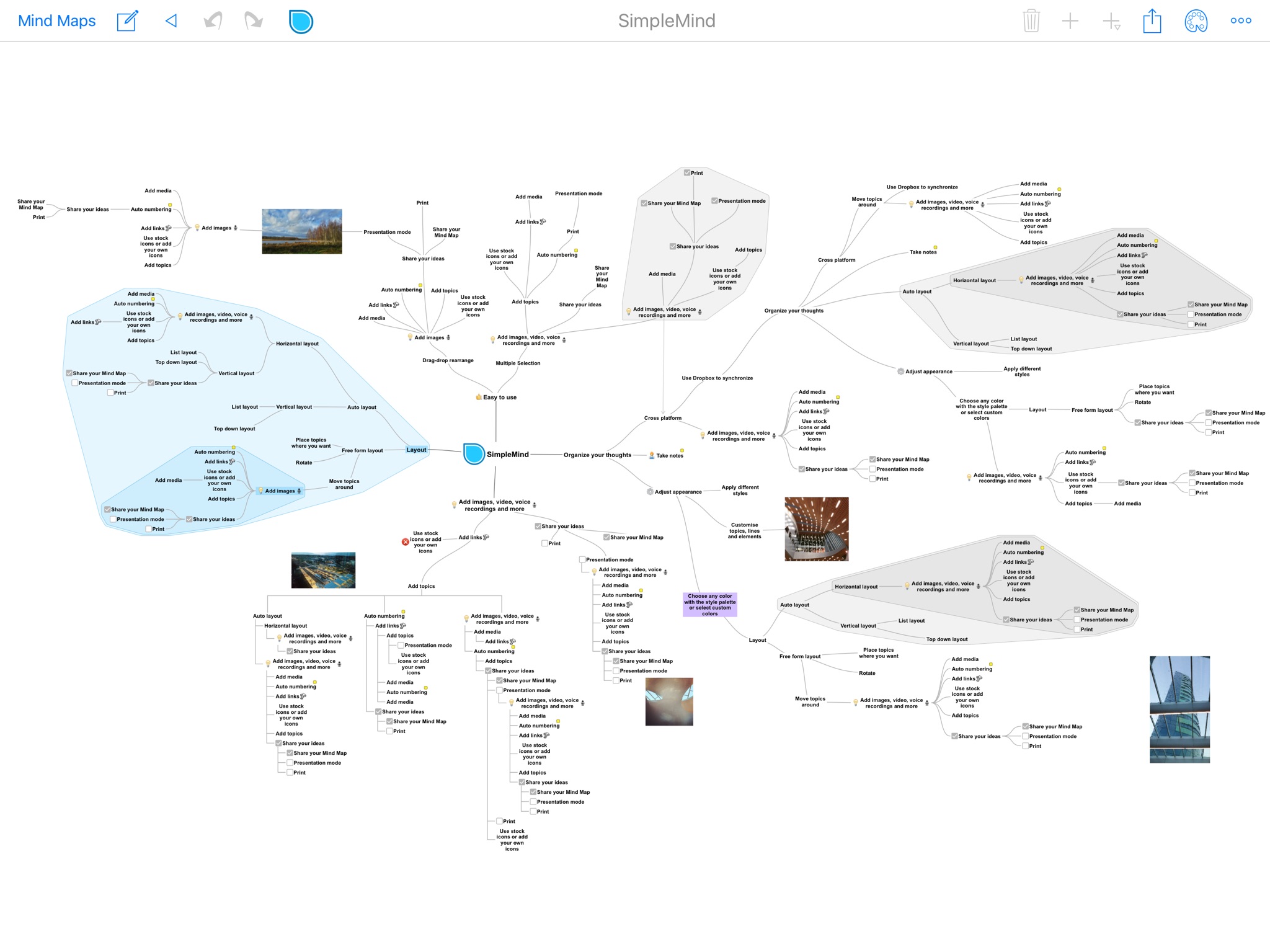Screen dimensions: 1270x952
Task: Open the edit note pencil icon
Action: [128, 20]
